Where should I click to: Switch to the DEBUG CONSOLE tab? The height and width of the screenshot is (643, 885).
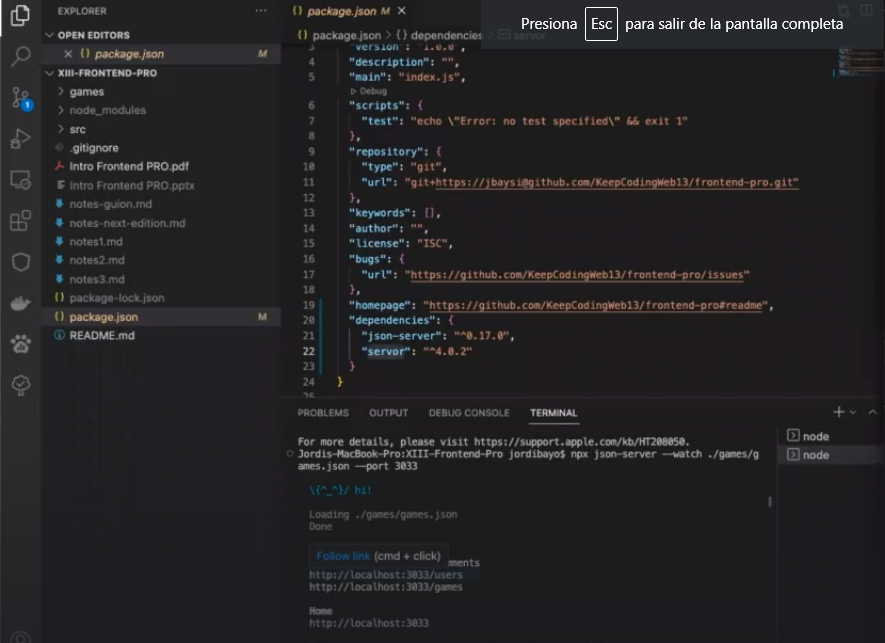point(469,413)
